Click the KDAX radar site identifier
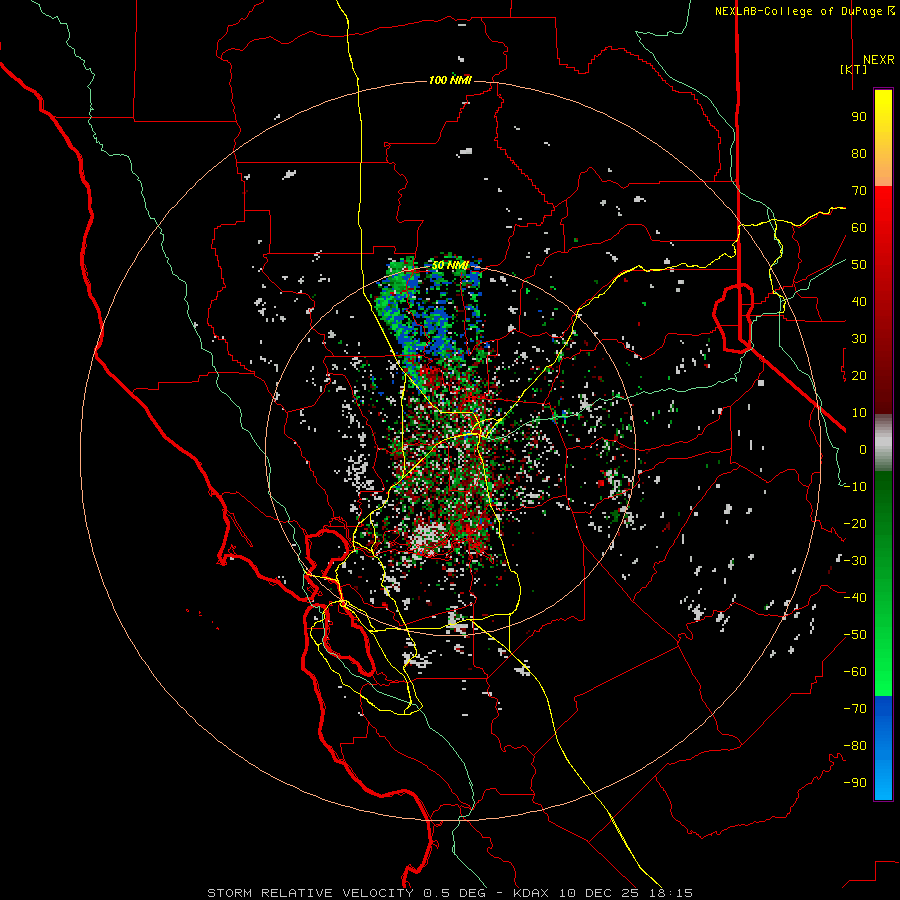900x900 pixels. (x=531, y=893)
